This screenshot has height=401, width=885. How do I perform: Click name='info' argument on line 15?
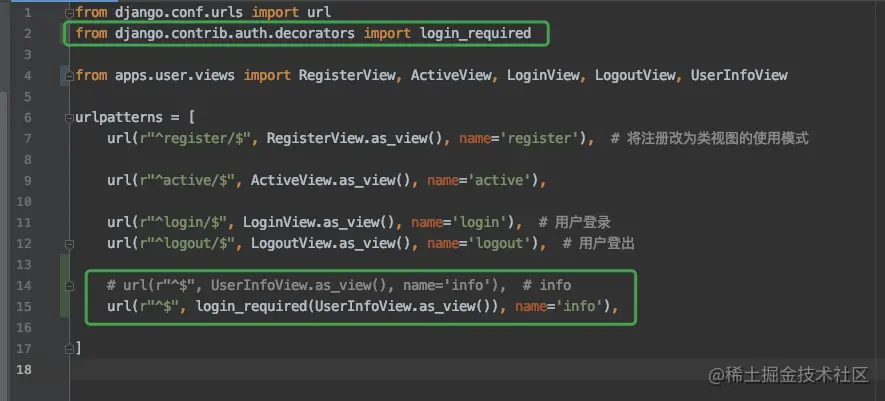point(559,307)
